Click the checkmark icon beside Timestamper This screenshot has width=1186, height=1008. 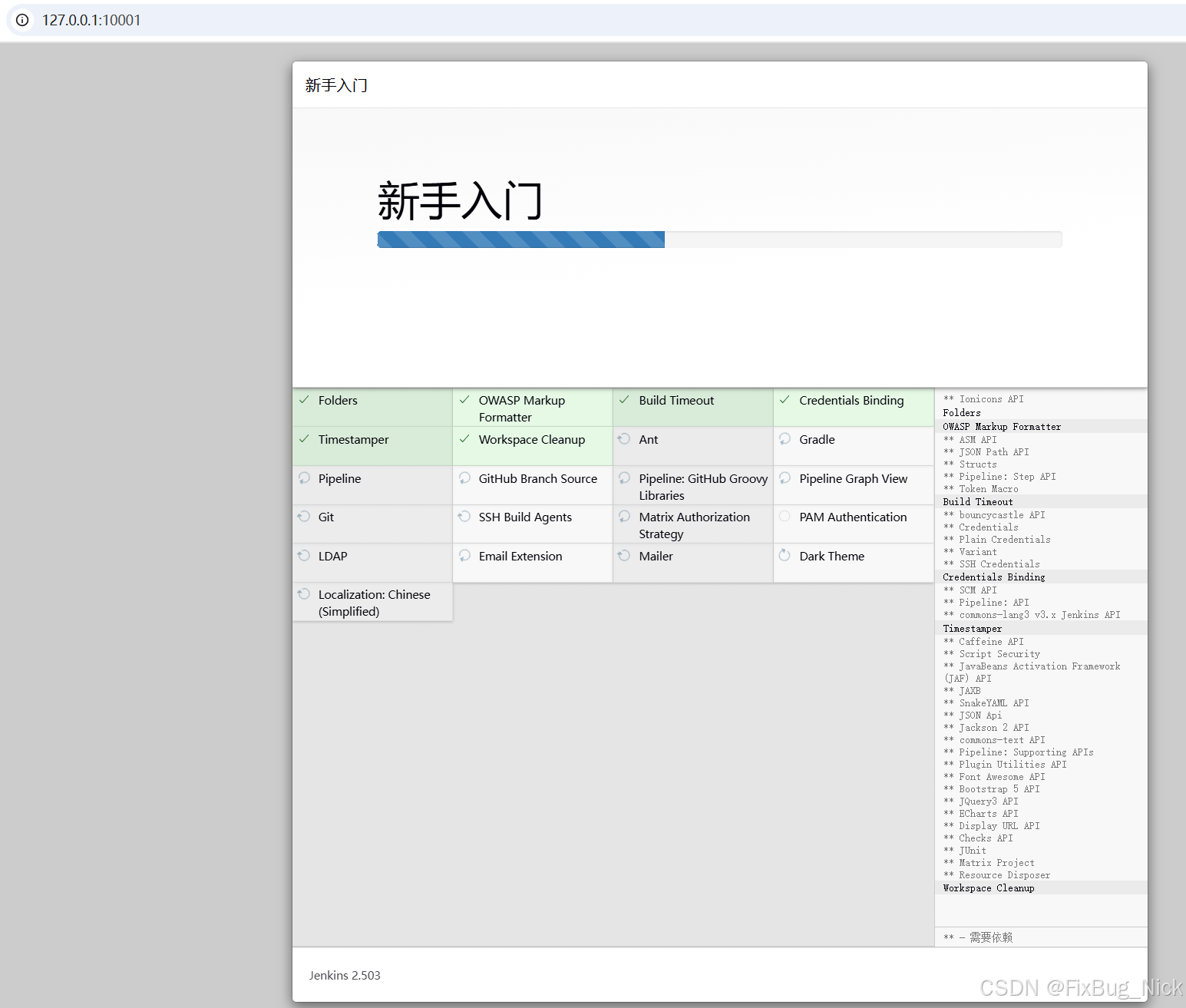[304, 439]
